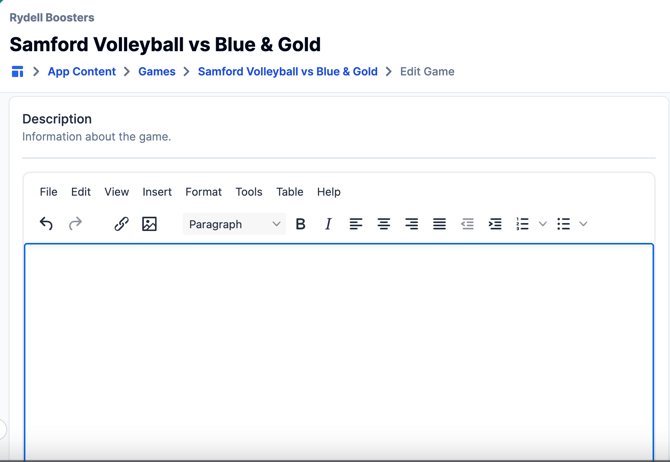Justify the text
Image resolution: width=670 pixels, height=462 pixels.
[x=439, y=224]
